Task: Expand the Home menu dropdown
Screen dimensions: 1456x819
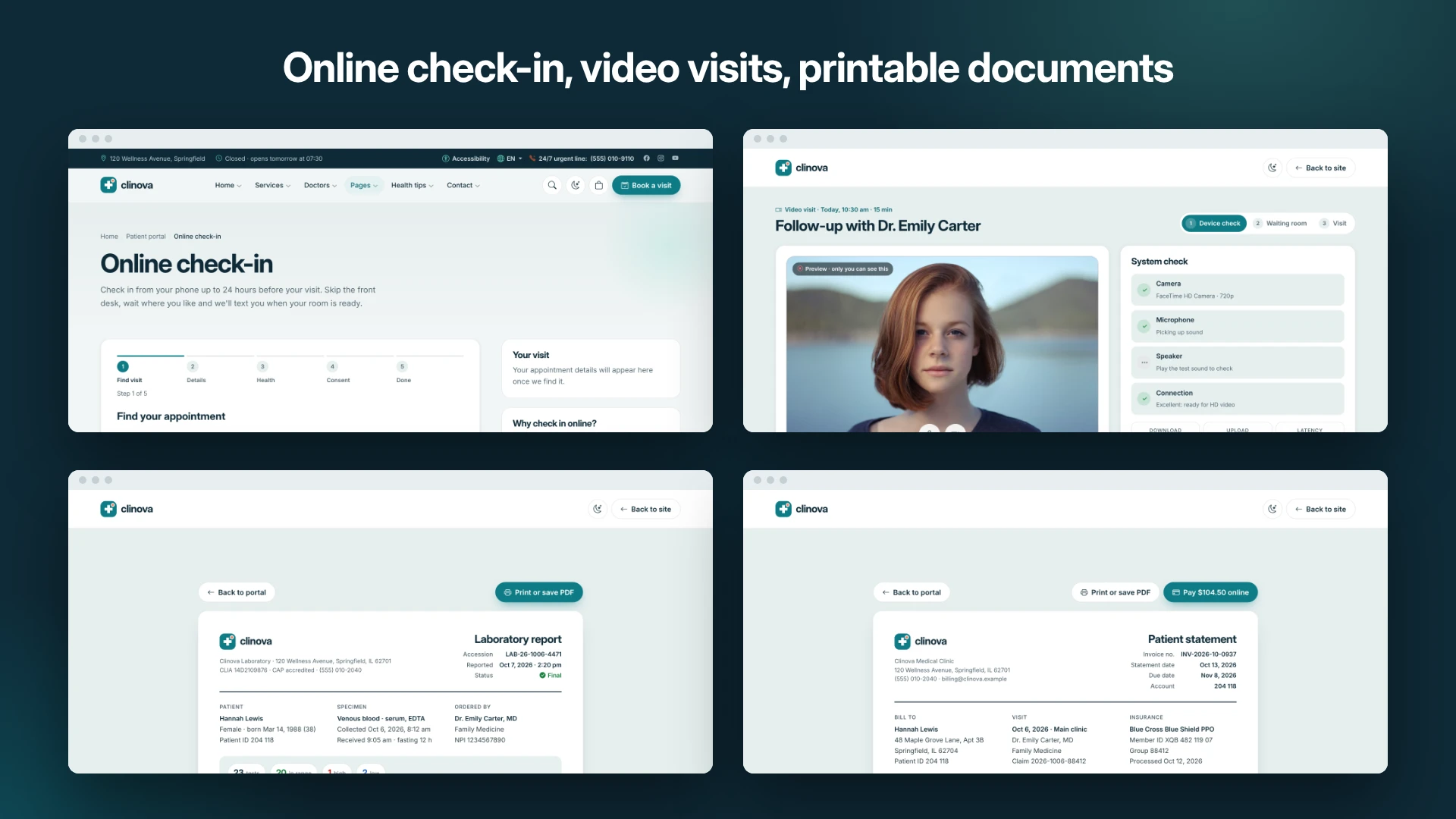Action: pyautogui.click(x=228, y=185)
